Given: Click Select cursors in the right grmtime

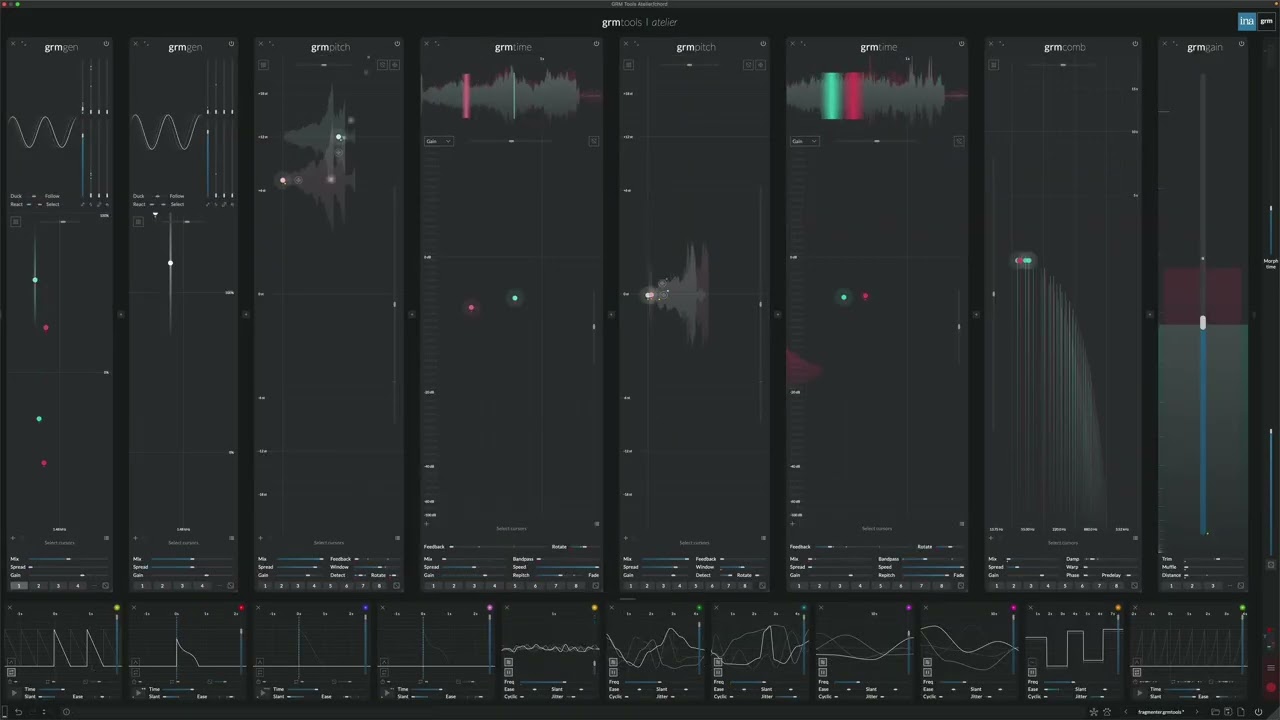Looking at the screenshot, I should (x=877, y=529).
